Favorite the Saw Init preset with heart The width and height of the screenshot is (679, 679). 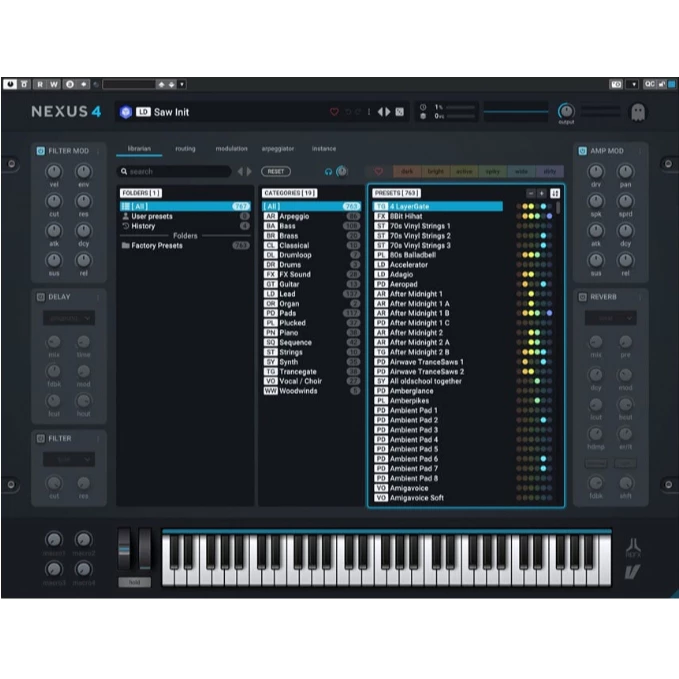point(334,112)
